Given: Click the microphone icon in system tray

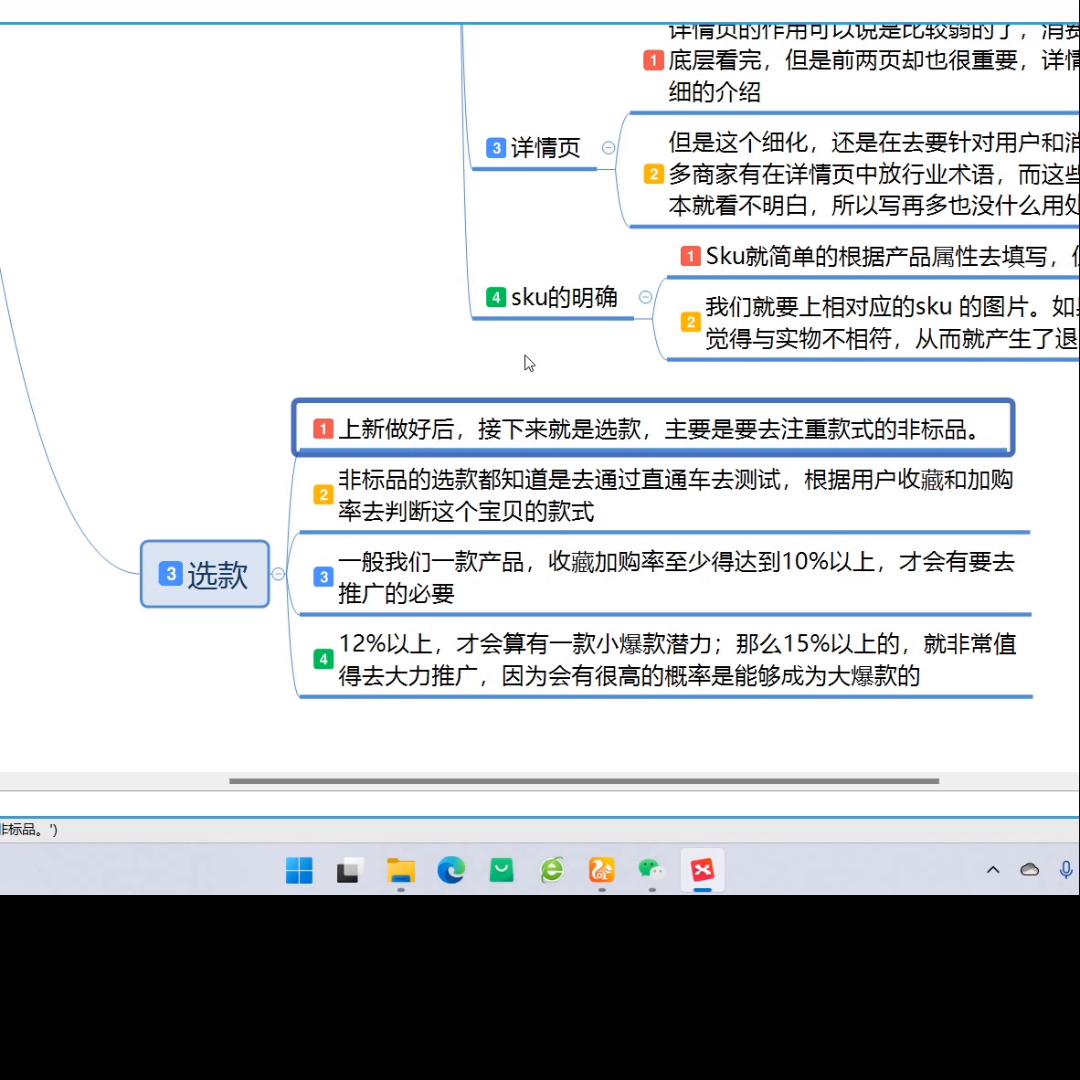Looking at the screenshot, I should click(x=1065, y=870).
